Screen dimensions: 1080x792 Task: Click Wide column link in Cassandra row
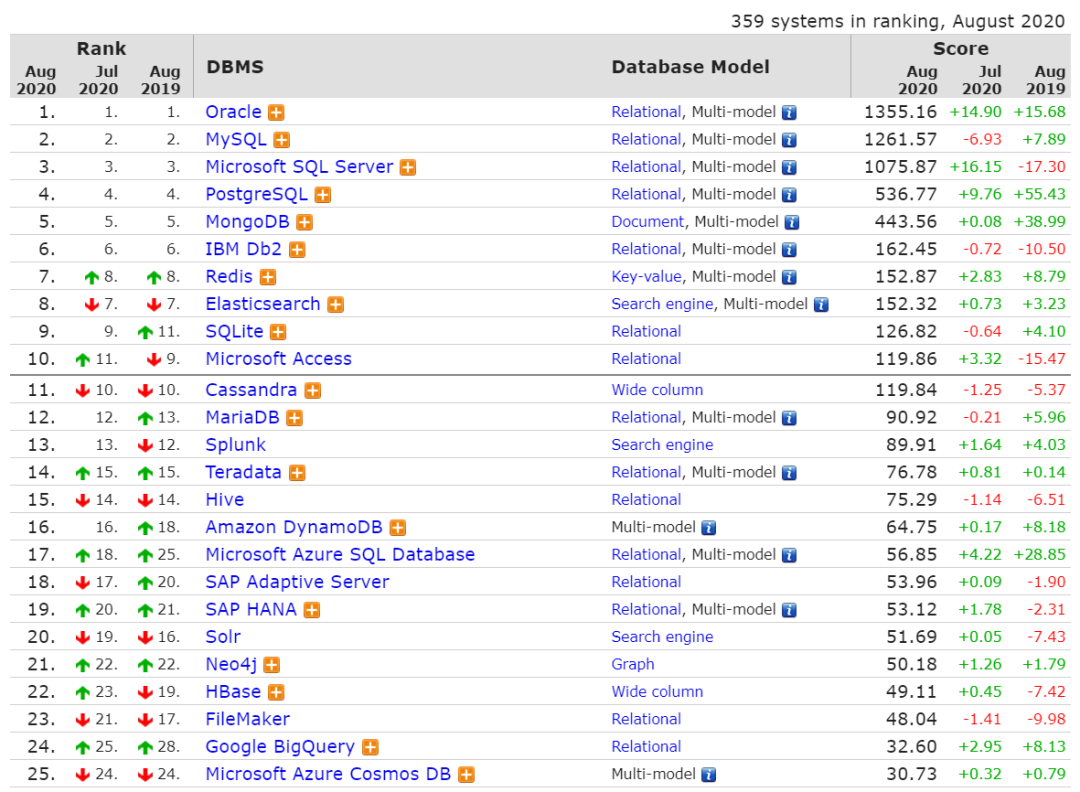[x=657, y=390]
